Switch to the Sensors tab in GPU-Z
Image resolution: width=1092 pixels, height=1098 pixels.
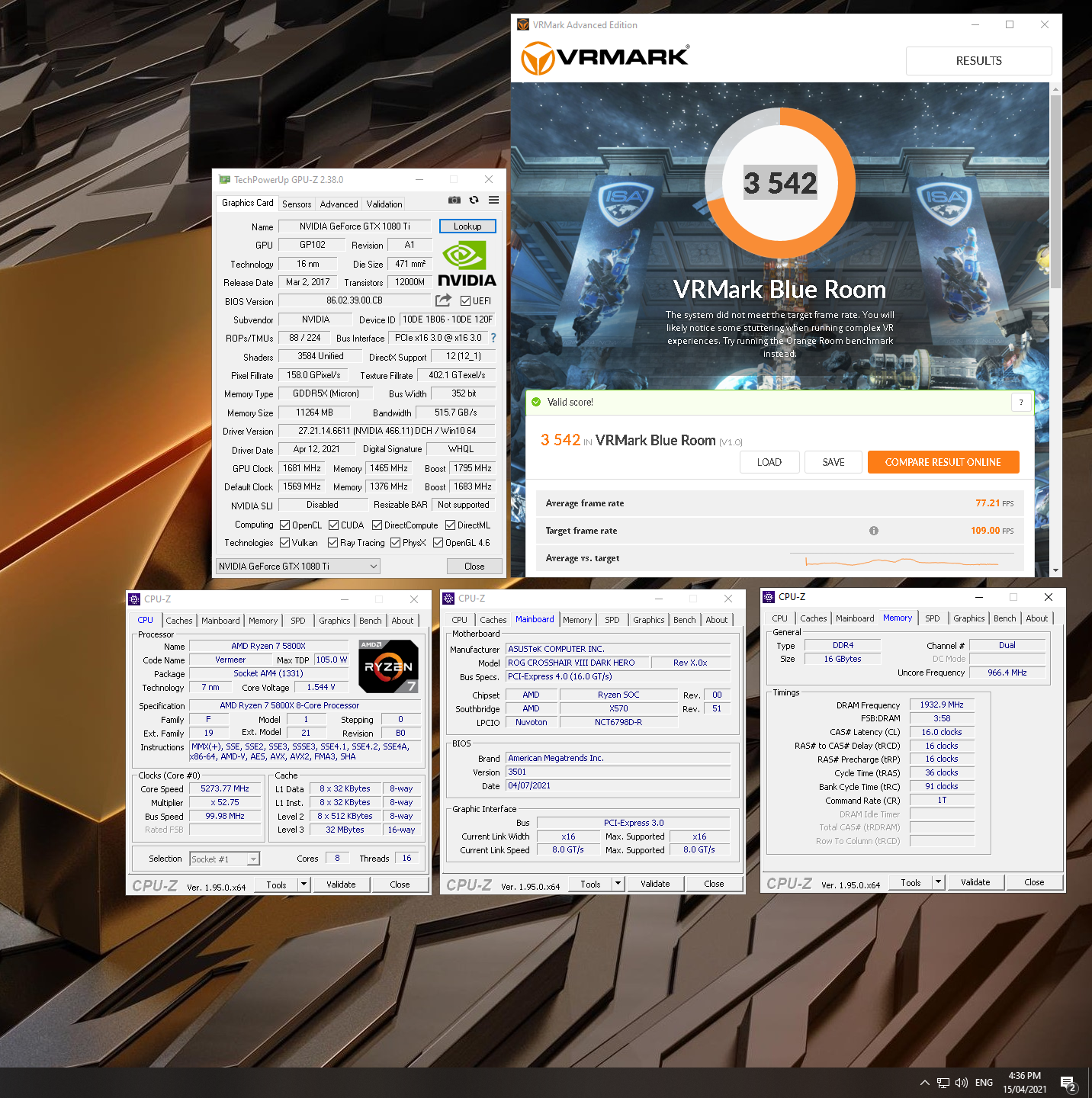(297, 204)
